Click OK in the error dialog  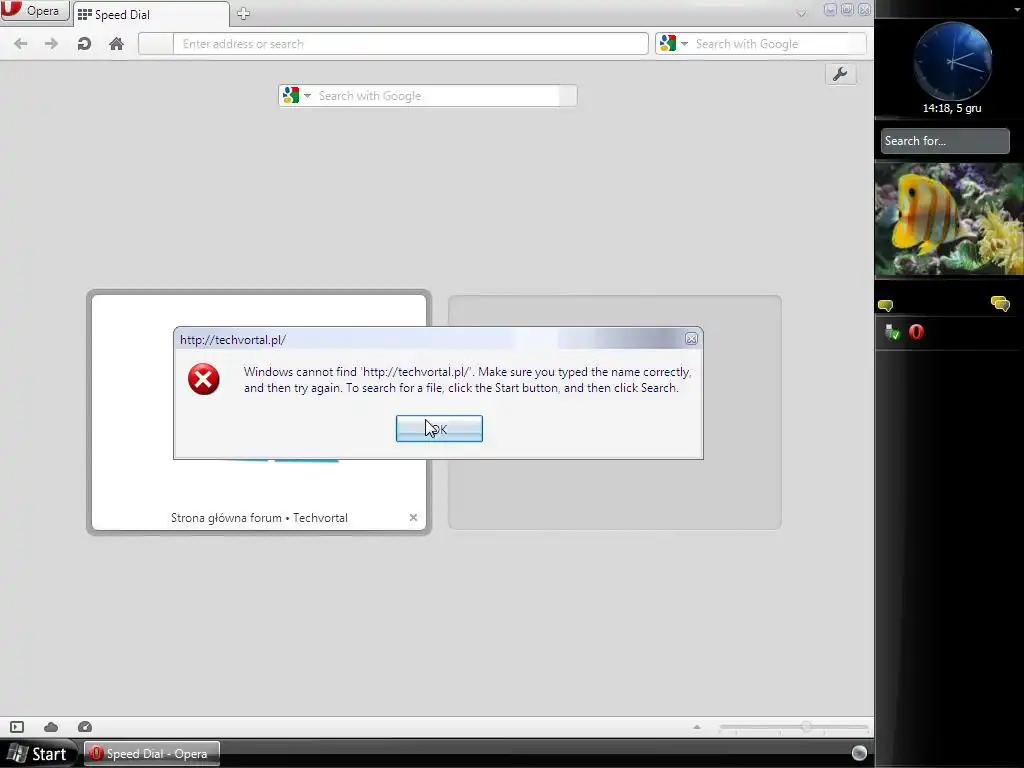440,428
